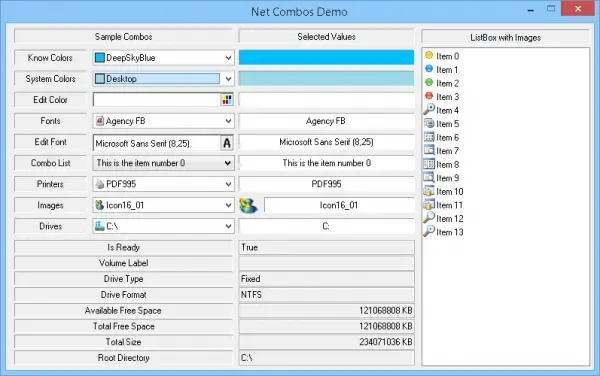This screenshot has width=600, height=376.
Task: Click the magnifier icon beside Item 4
Action: tap(429, 109)
